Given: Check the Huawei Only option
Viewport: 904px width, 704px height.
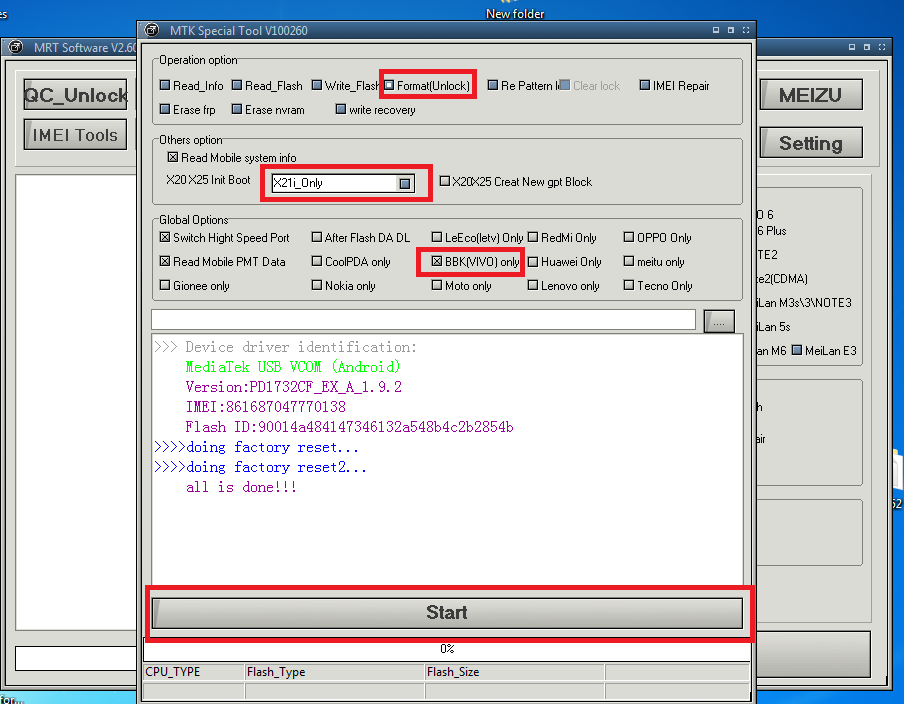Looking at the screenshot, I should tap(533, 261).
